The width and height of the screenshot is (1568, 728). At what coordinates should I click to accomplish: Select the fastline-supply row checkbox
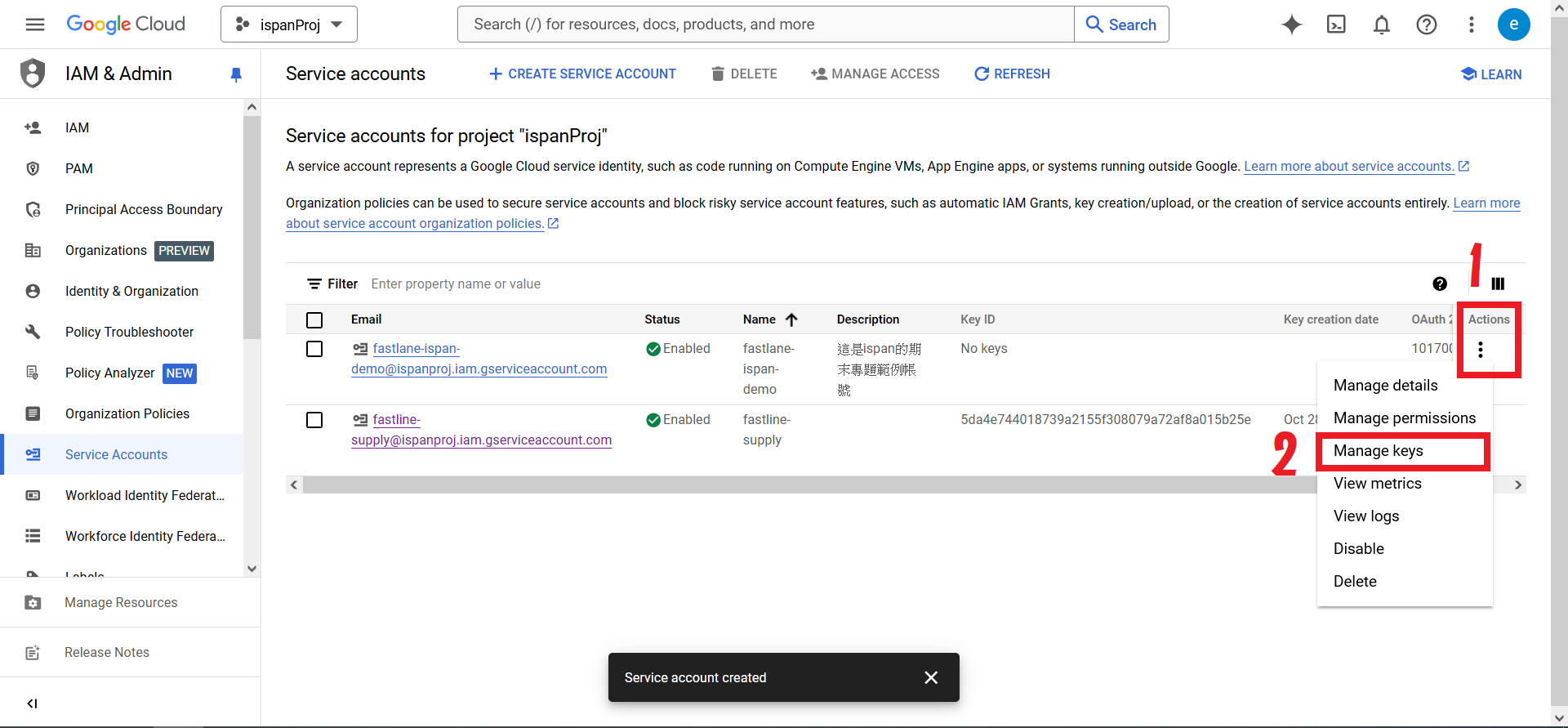click(314, 420)
